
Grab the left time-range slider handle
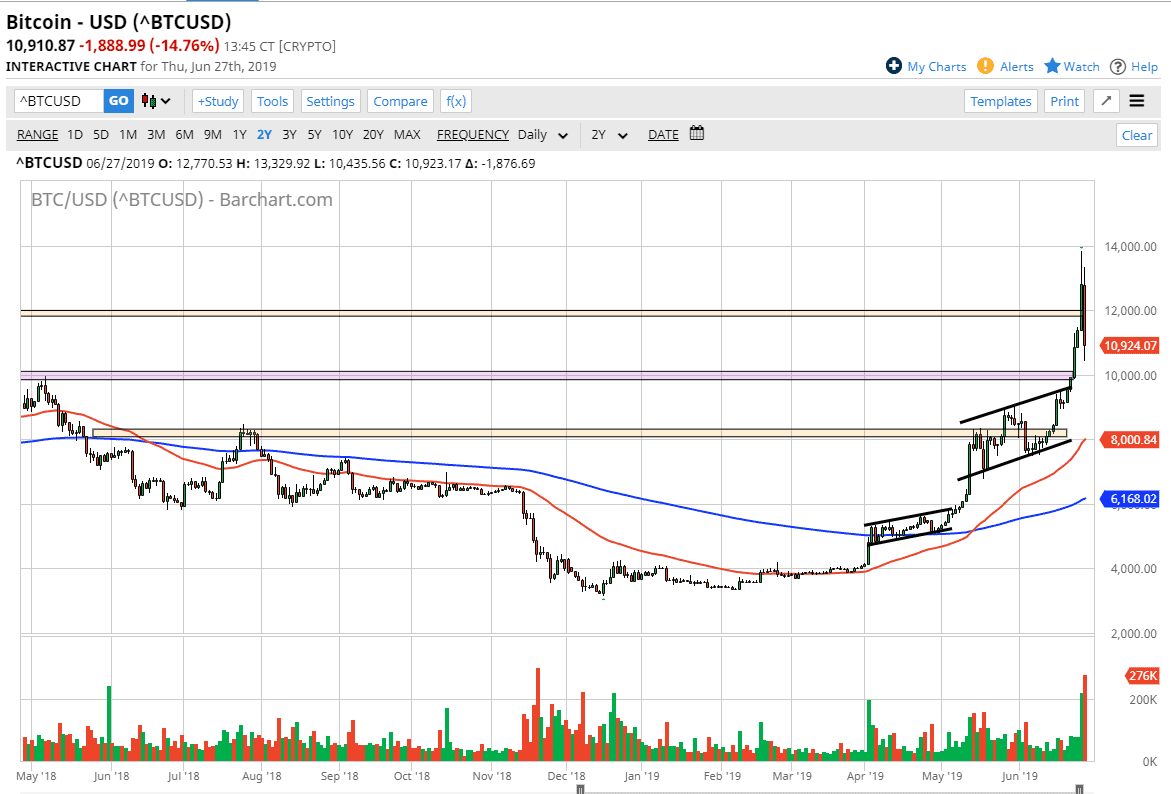pyautogui.click(x=580, y=789)
